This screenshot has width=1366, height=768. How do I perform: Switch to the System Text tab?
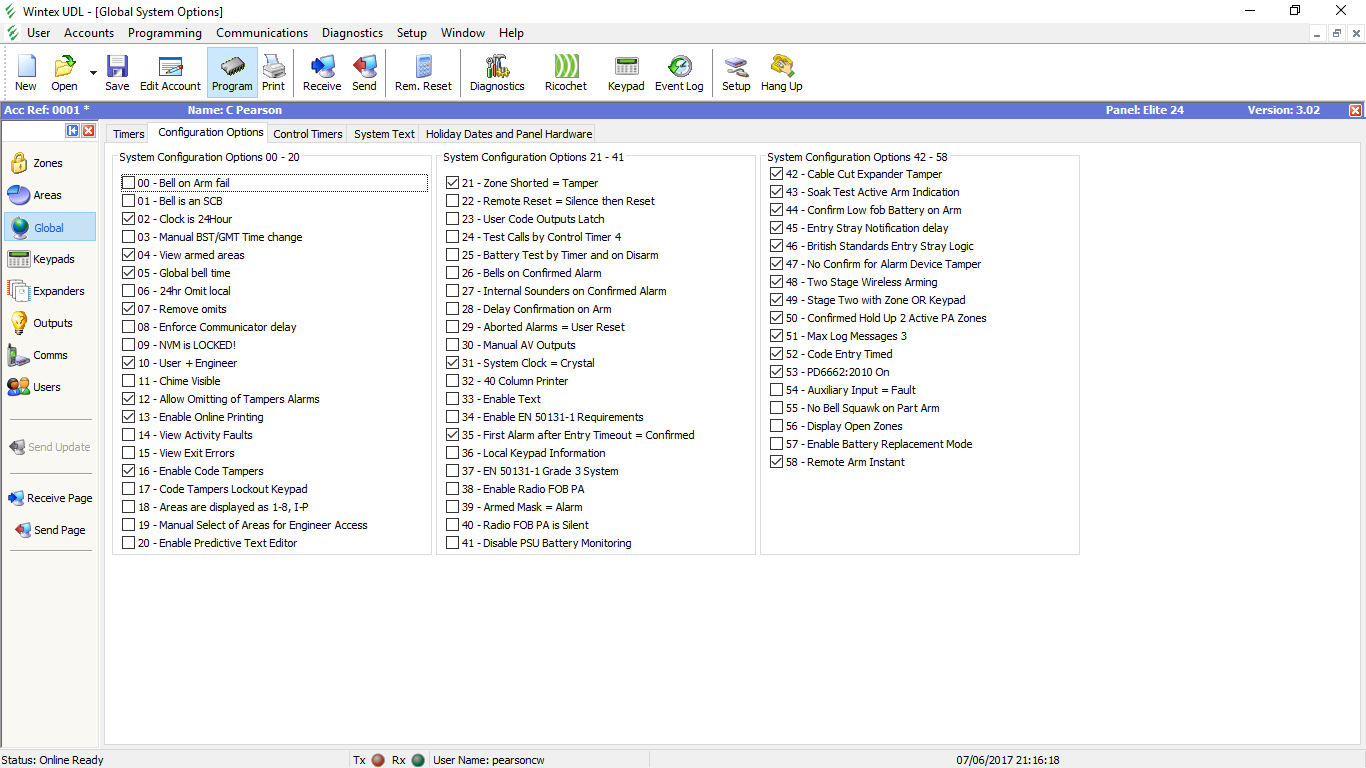[x=384, y=134]
